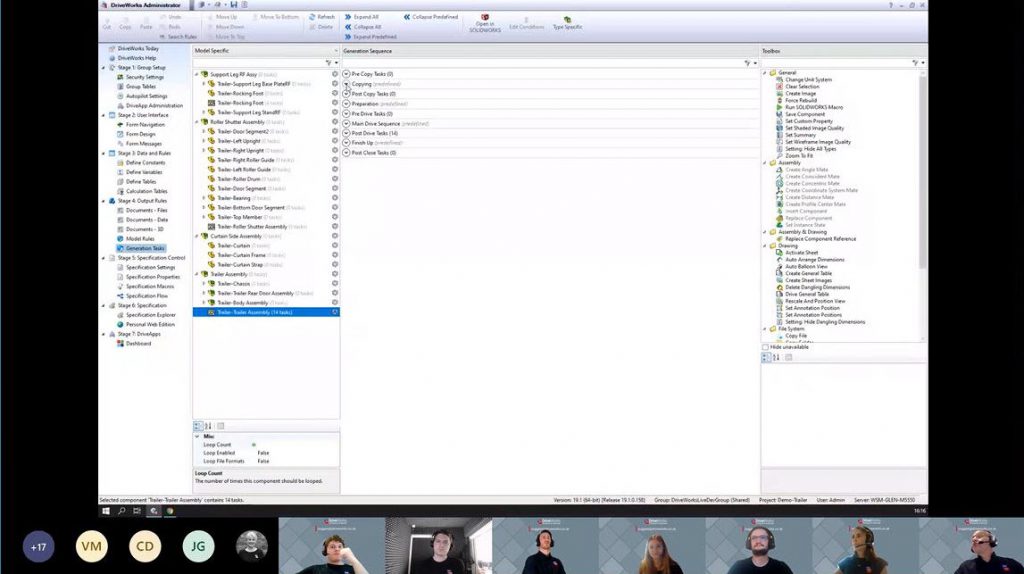Open the DriveWorks Help link
Screen dimensions: 1024x574
pos(136,58)
